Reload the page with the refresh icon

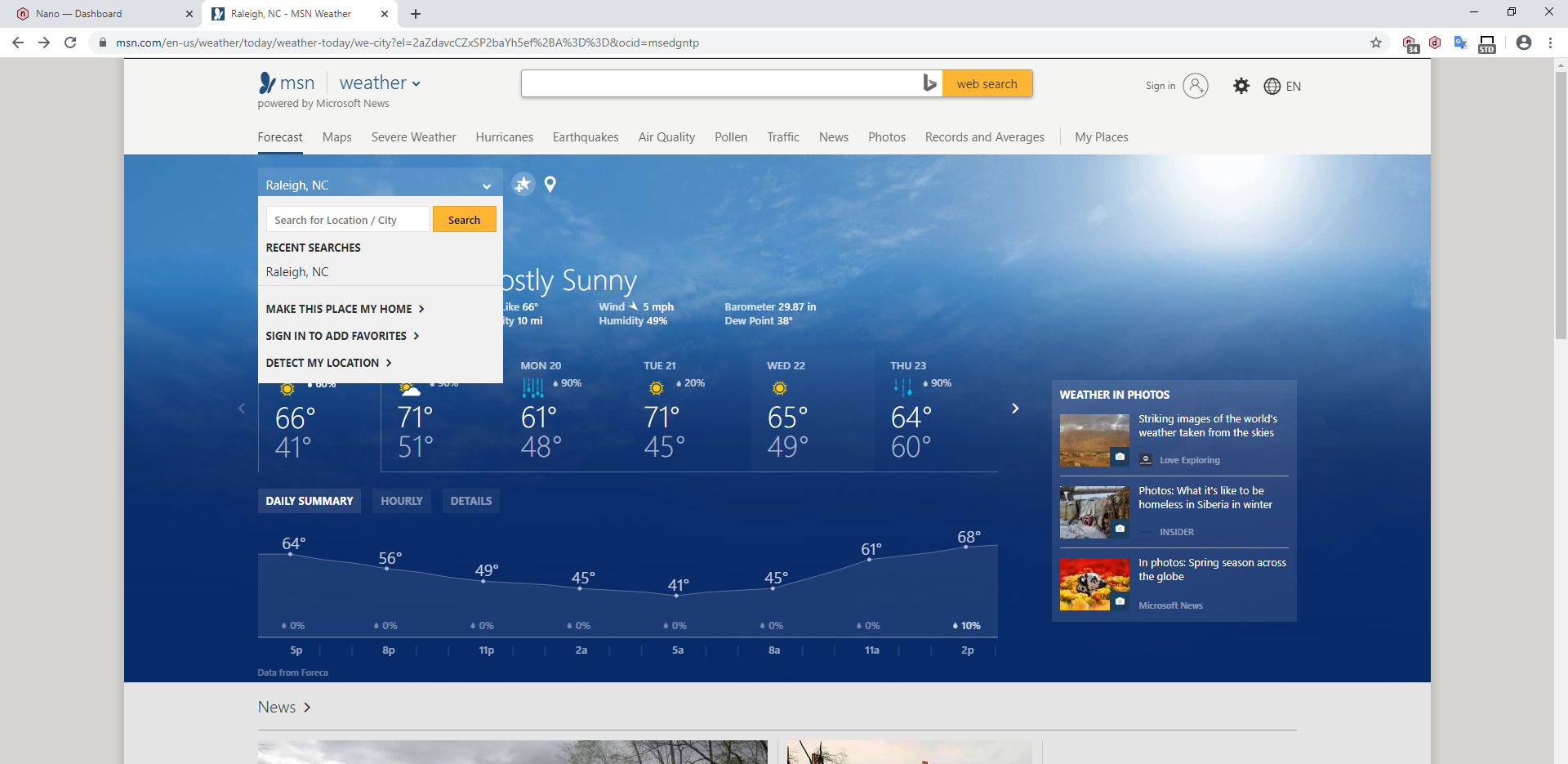(x=70, y=42)
